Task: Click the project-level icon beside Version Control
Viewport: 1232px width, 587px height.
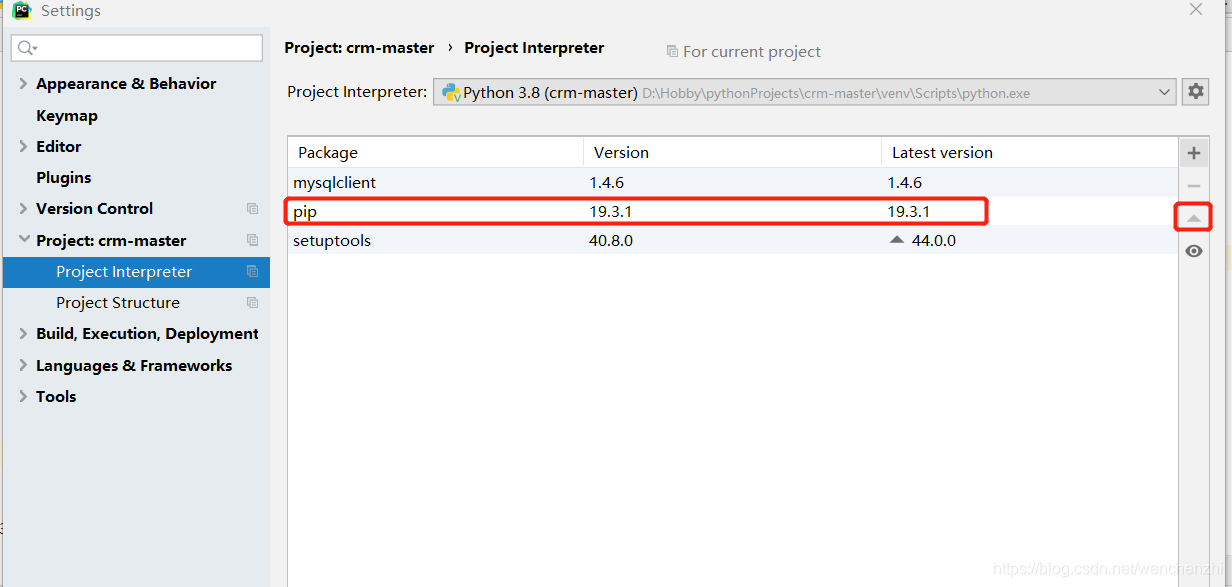Action: (x=252, y=209)
